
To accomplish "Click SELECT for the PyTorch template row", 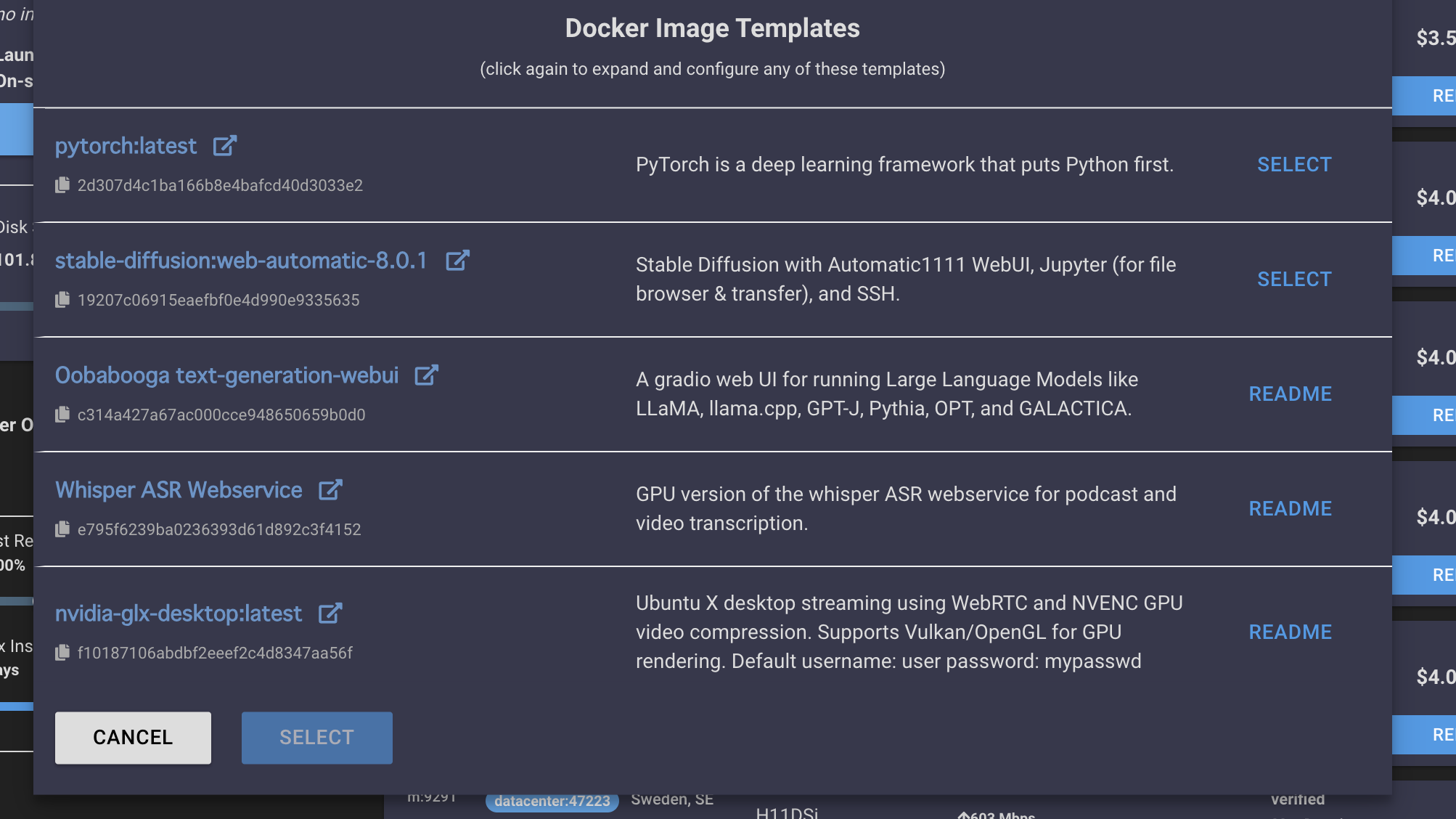I will pos(1294,165).
